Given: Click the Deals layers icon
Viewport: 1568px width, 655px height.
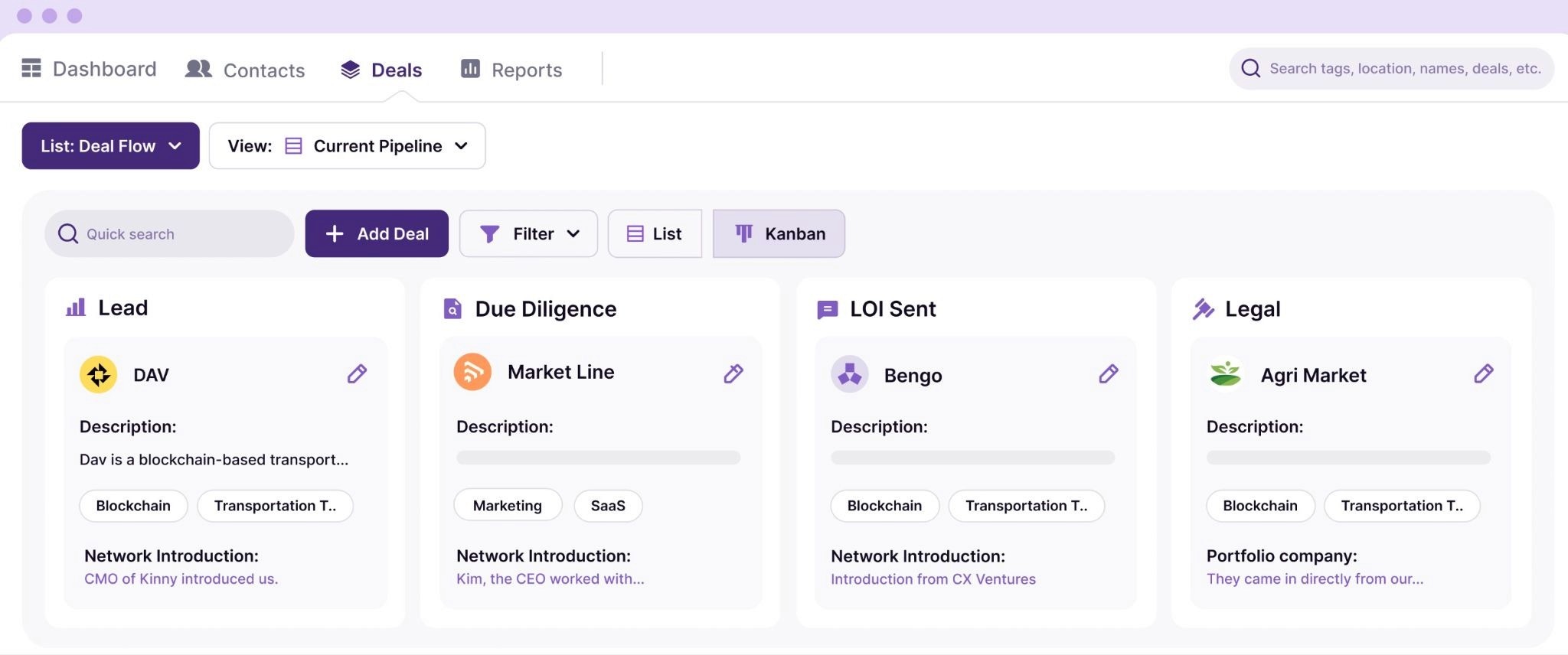Looking at the screenshot, I should click(350, 70).
